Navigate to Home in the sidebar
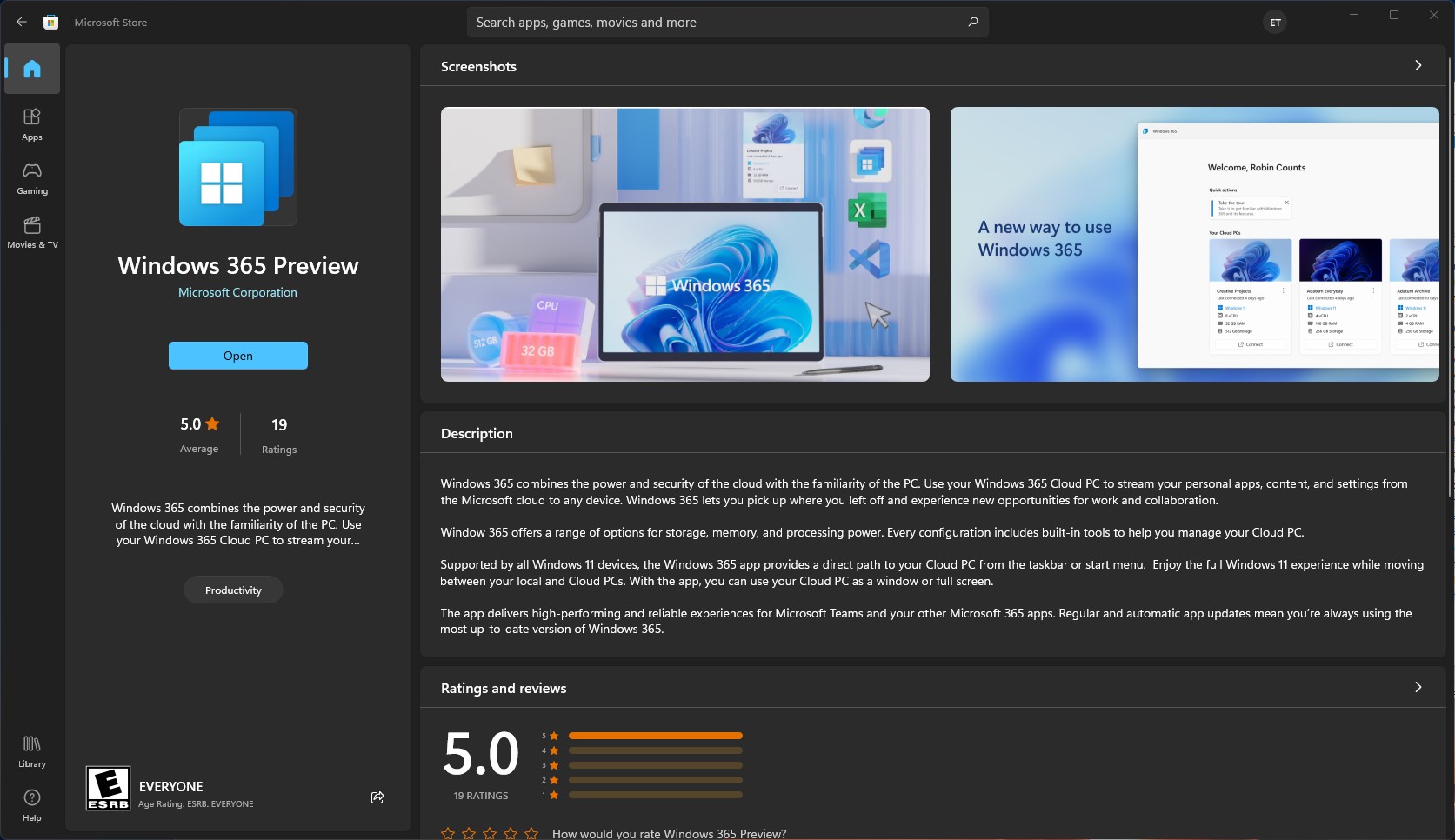The image size is (1455, 840). pos(31,69)
